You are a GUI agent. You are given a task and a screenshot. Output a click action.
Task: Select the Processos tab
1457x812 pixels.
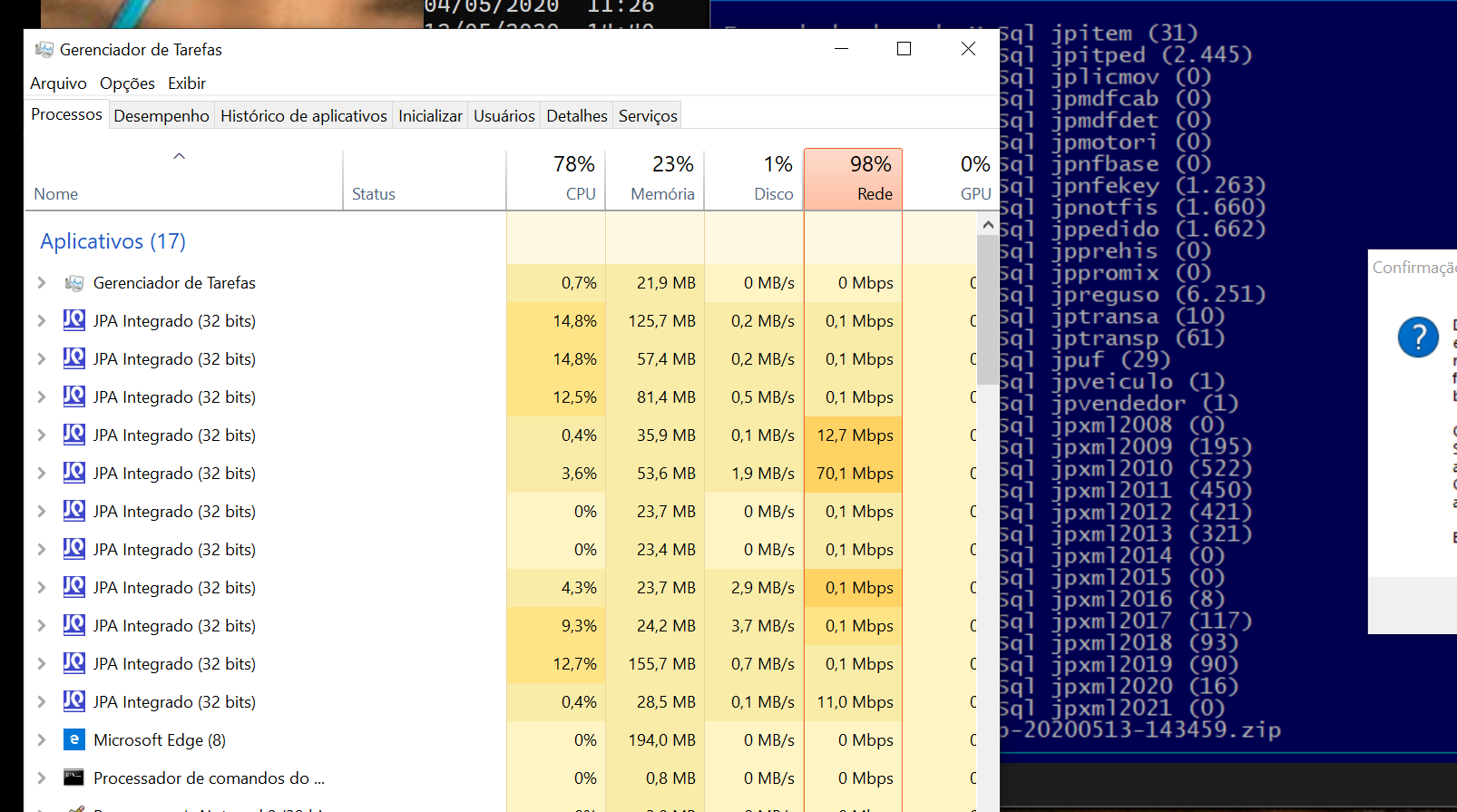(66, 114)
